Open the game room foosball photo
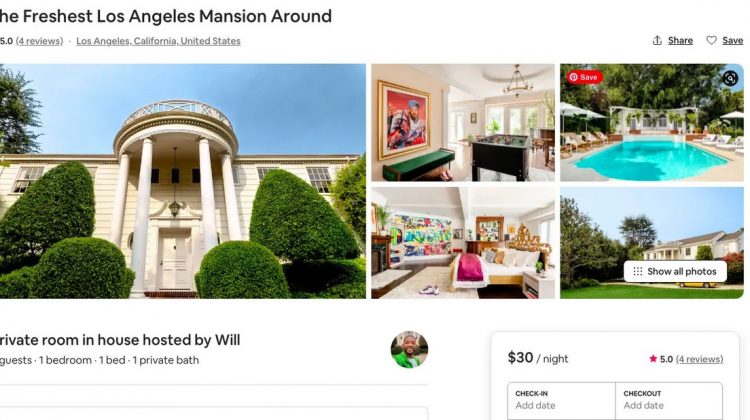 (463, 122)
